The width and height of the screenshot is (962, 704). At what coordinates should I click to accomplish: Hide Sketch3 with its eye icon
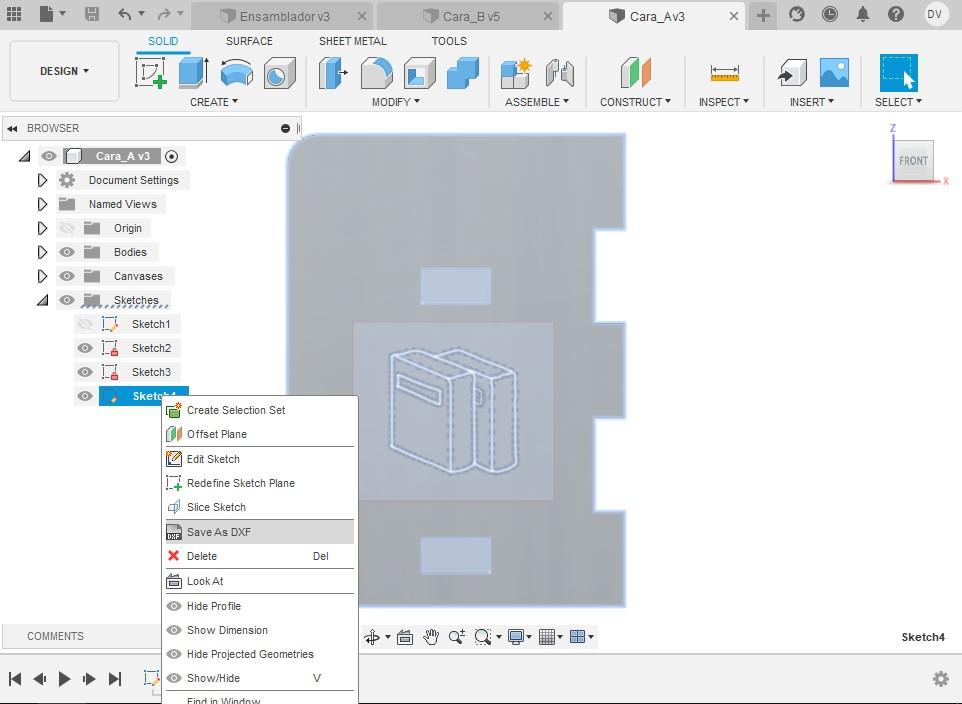[85, 372]
